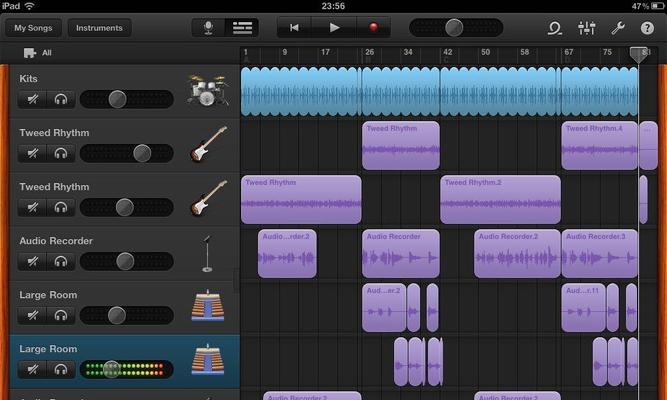The width and height of the screenshot is (667, 400).
Task: Select first Large Room instrument icon
Action: point(208,306)
